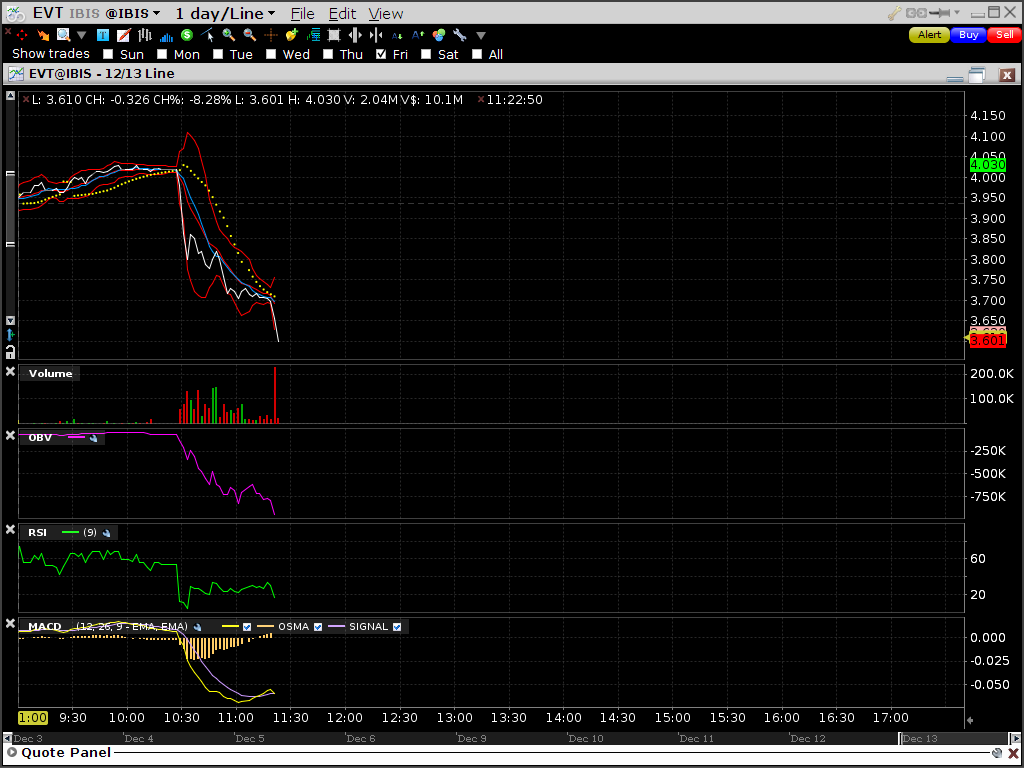Click the pin window icon
This screenshot has height=768, width=1024.
(940, 13)
